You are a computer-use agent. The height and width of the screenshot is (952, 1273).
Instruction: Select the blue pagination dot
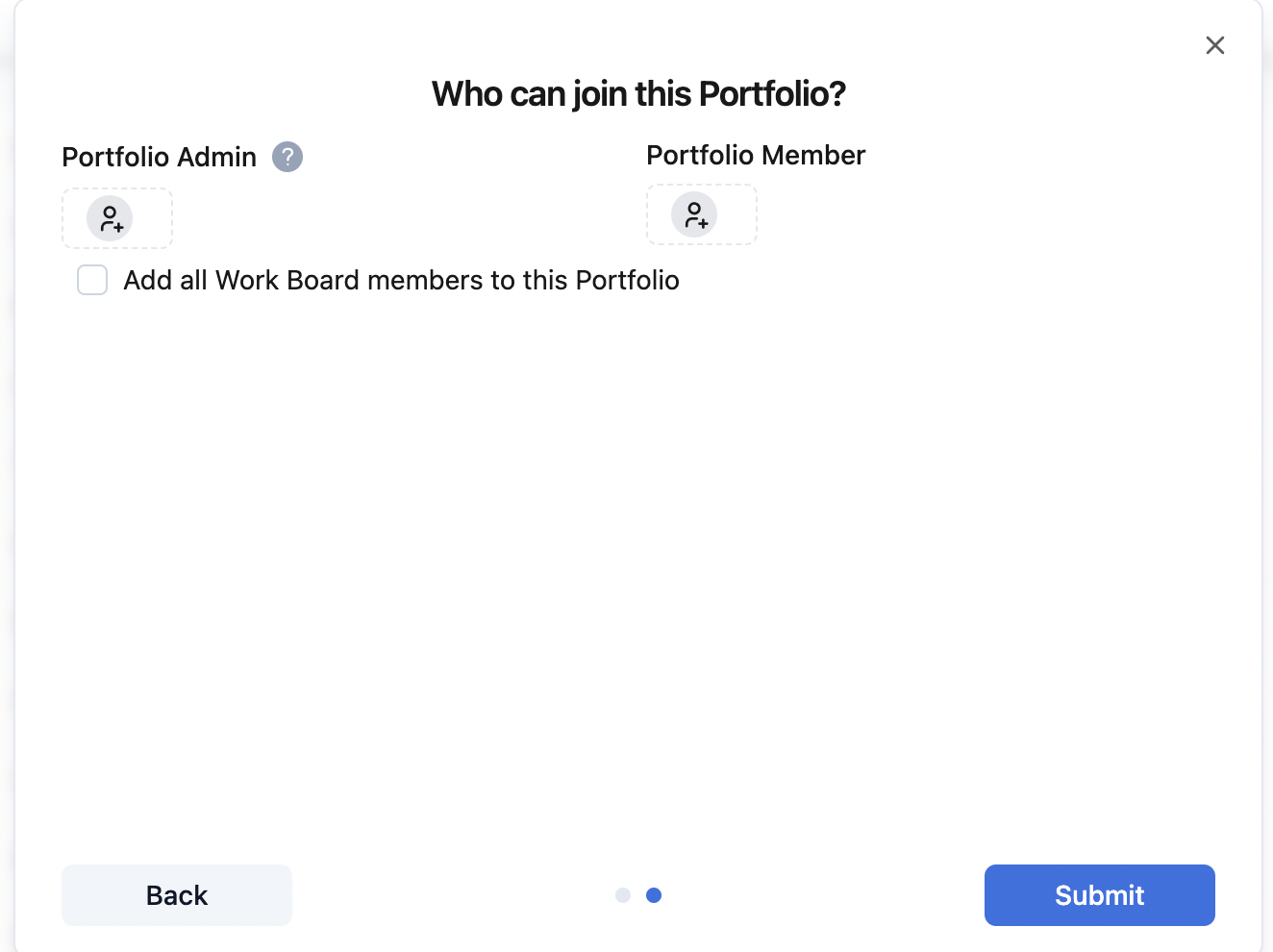tap(654, 895)
